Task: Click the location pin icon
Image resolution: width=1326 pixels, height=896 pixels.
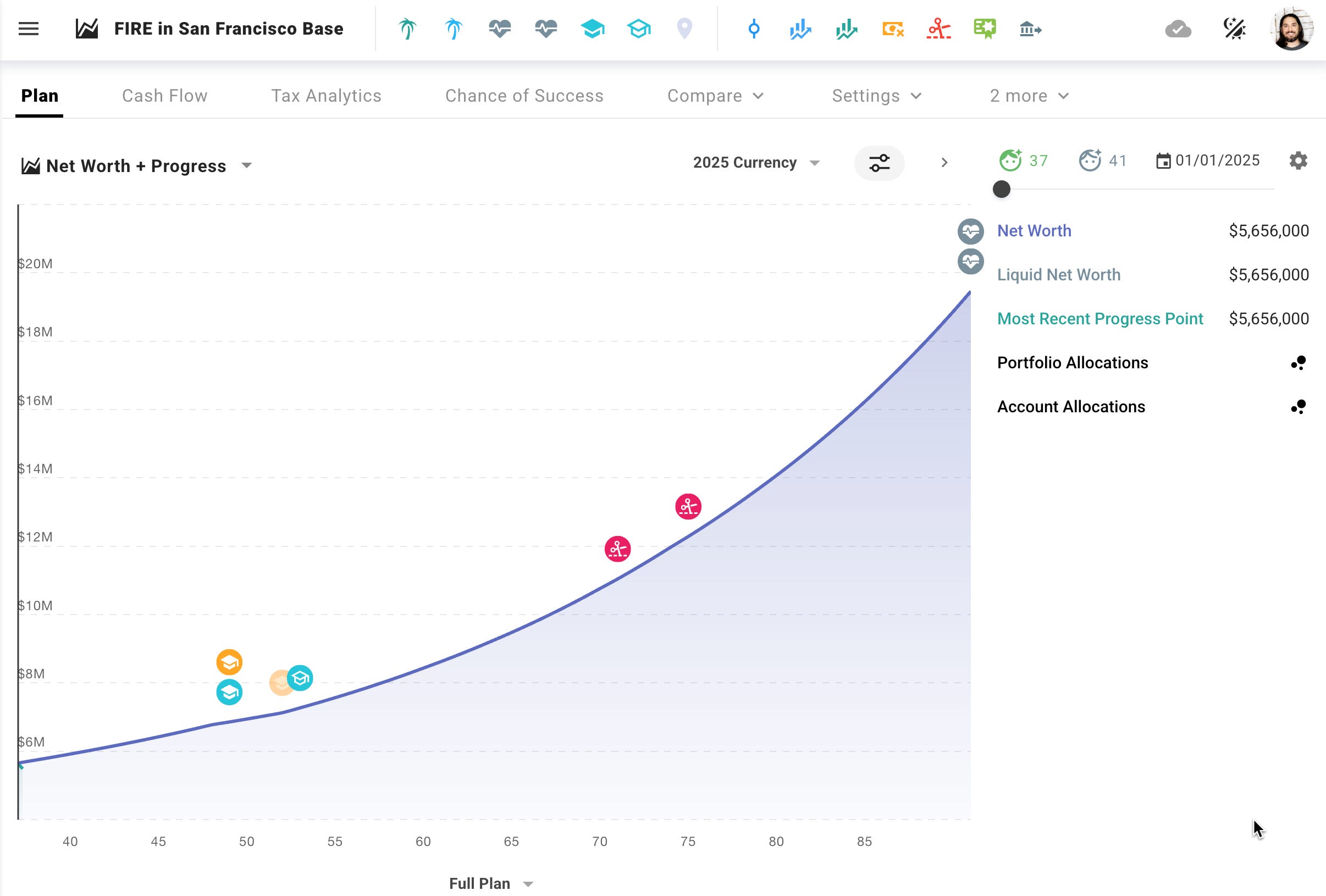Action: (684, 29)
